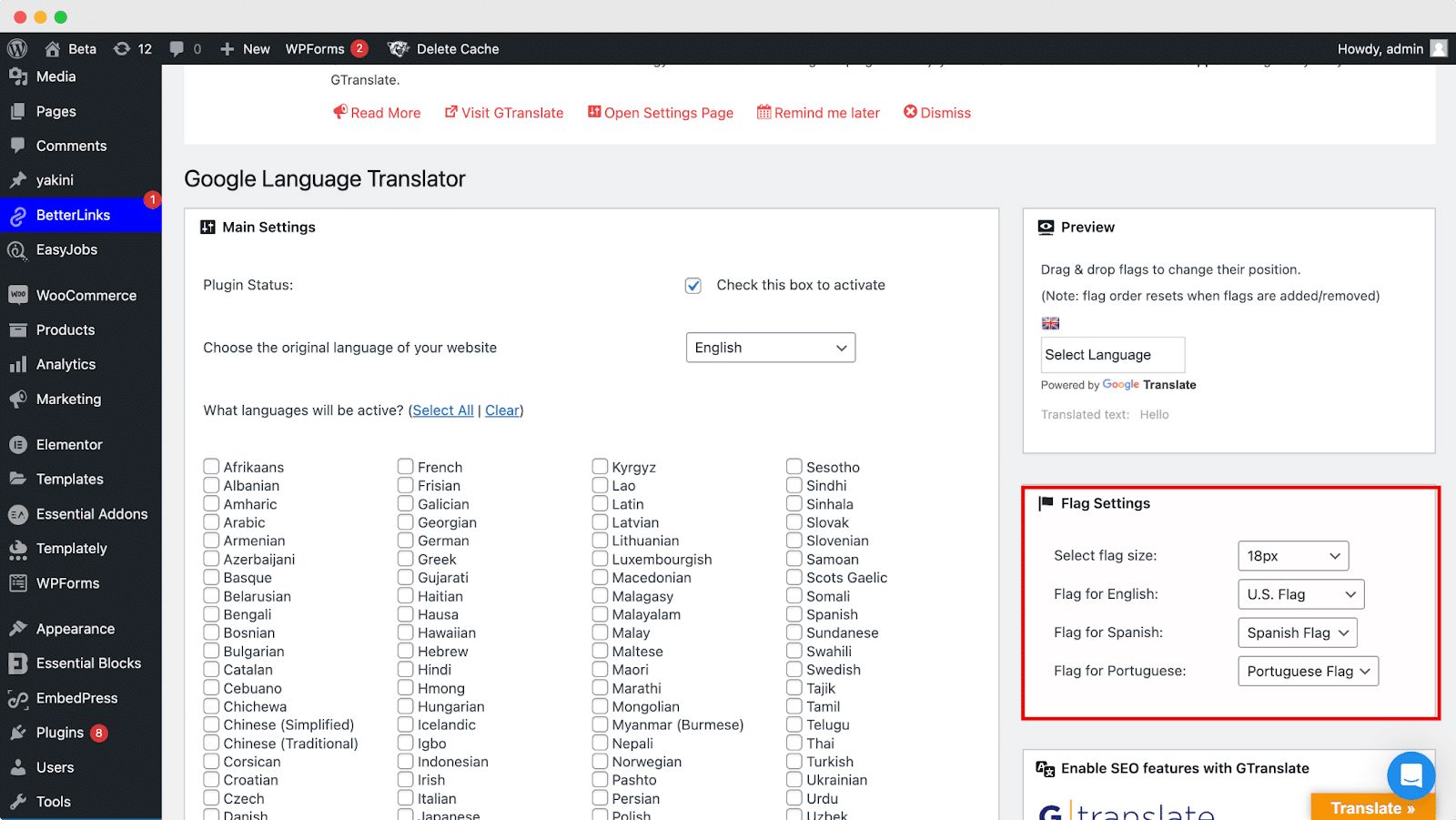Screen dimensions: 1456x820
Task: Uncheck the box to deactivate the plugin
Action: [x=693, y=285]
